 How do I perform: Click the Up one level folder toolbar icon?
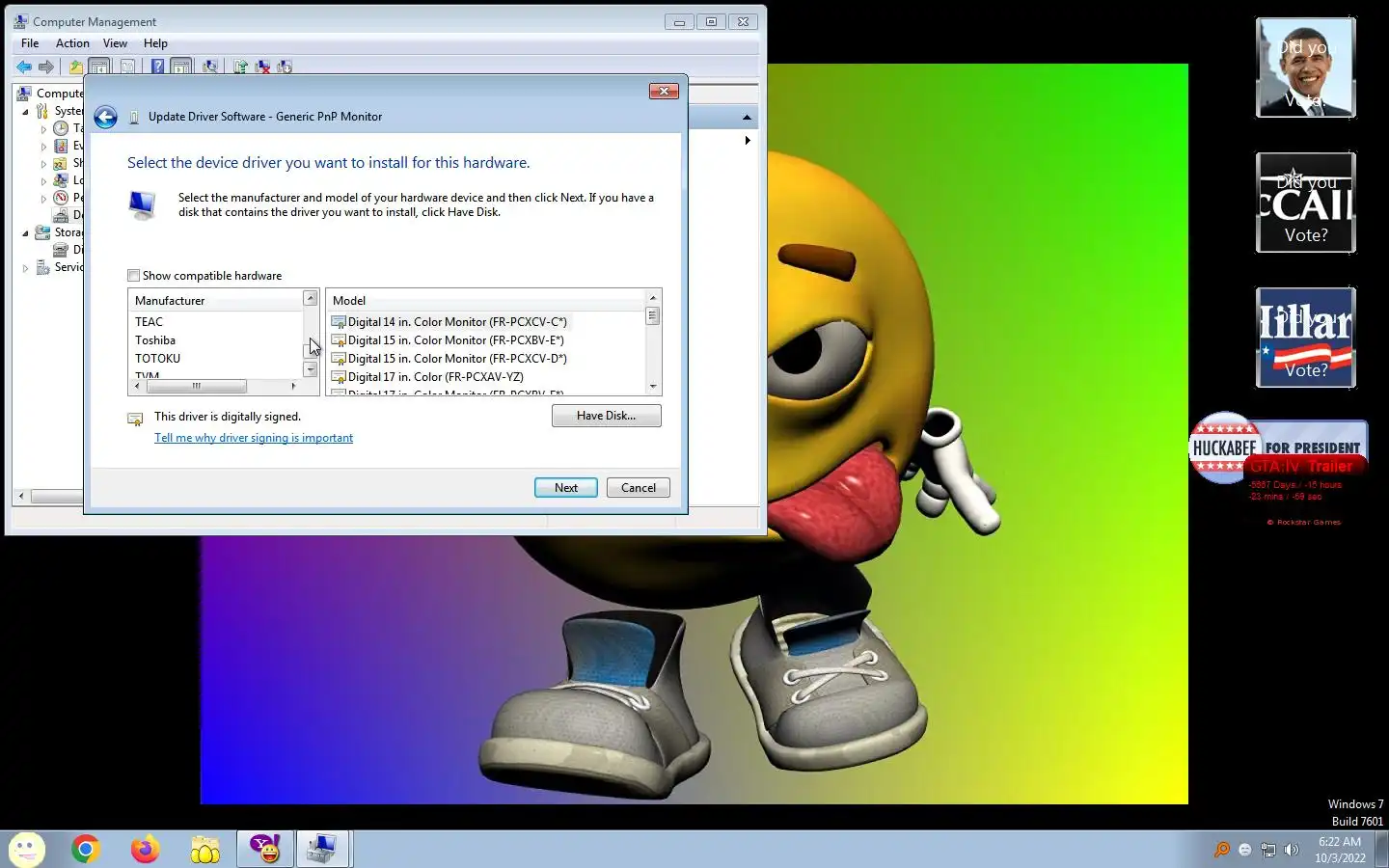(x=76, y=67)
